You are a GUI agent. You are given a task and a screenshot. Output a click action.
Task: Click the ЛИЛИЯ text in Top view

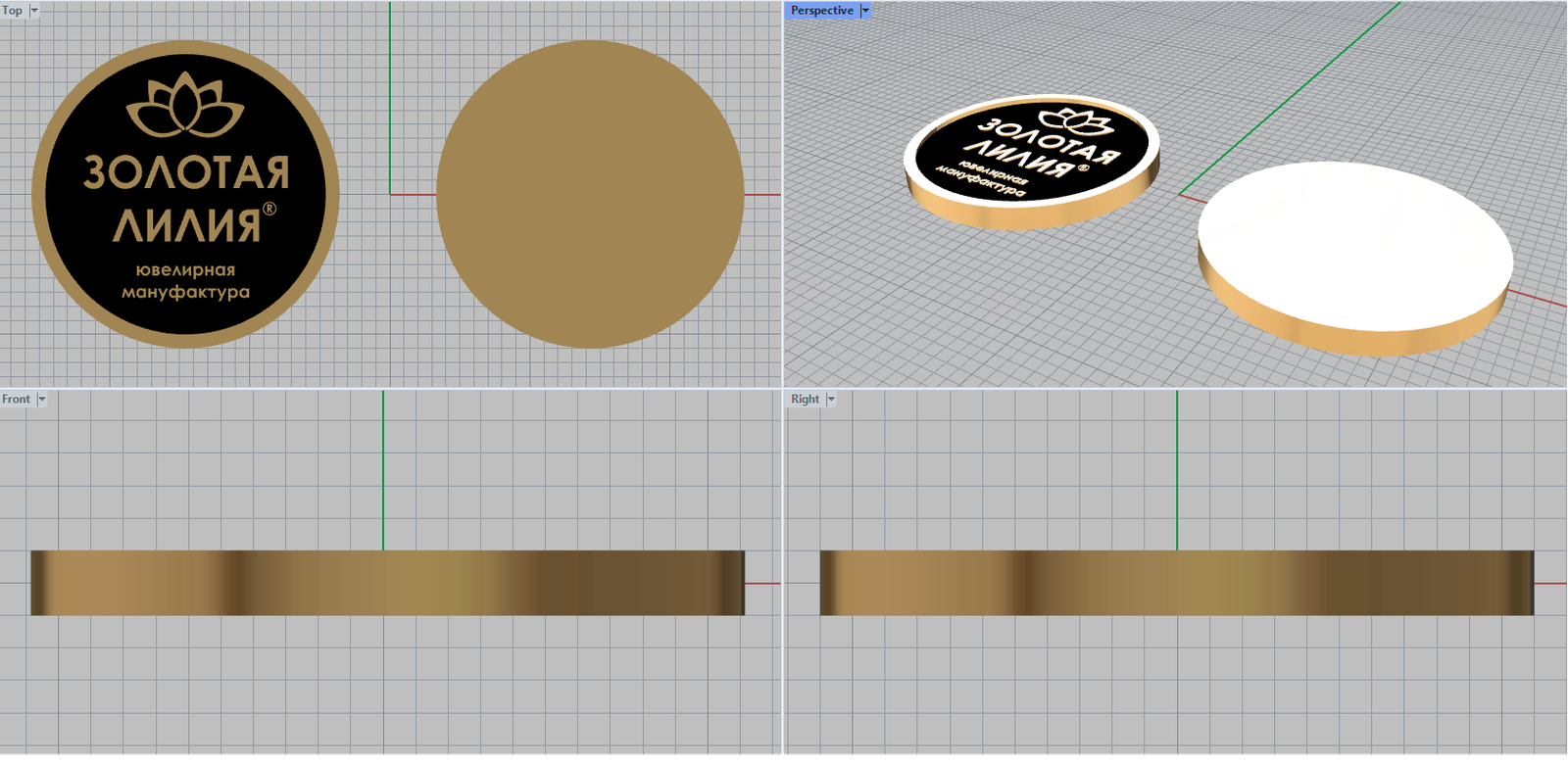coord(185,225)
